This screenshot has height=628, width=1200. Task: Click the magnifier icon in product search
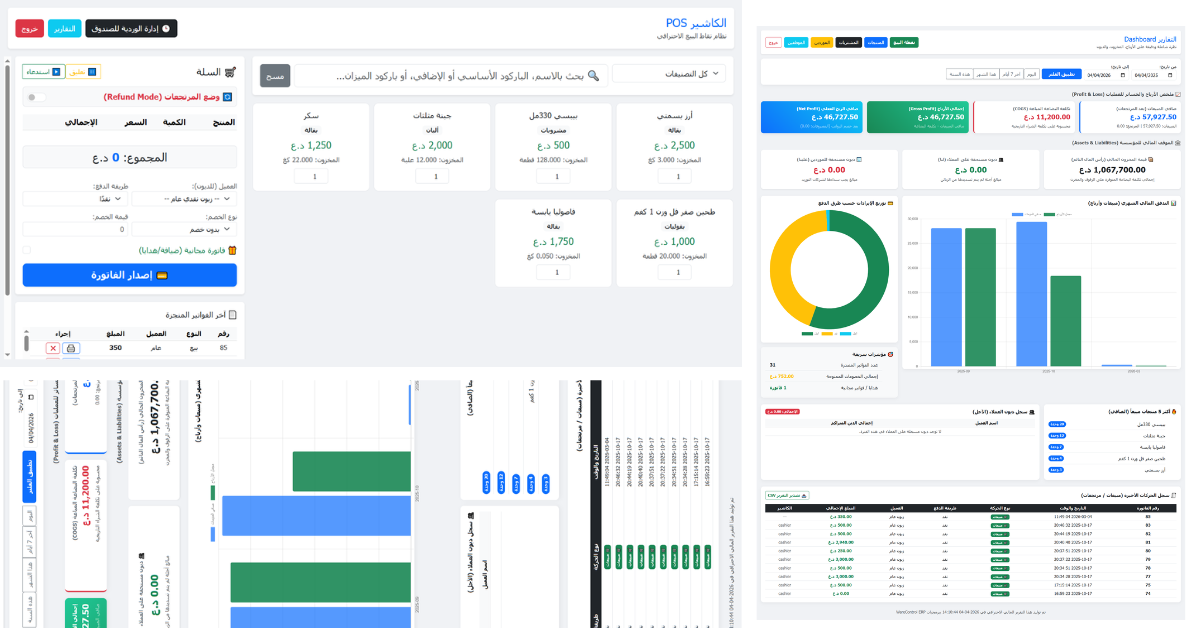pos(593,76)
